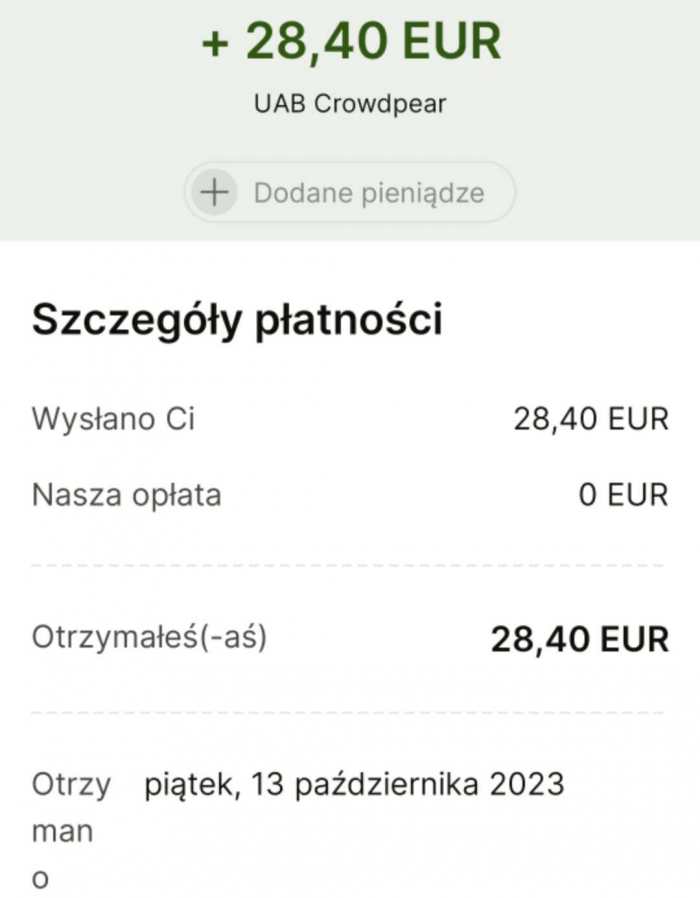The width and height of the screenshot is (700, 898).
Task: Click the plus icon in the Dodane pieniądze chip
Action: pos(214,192)
